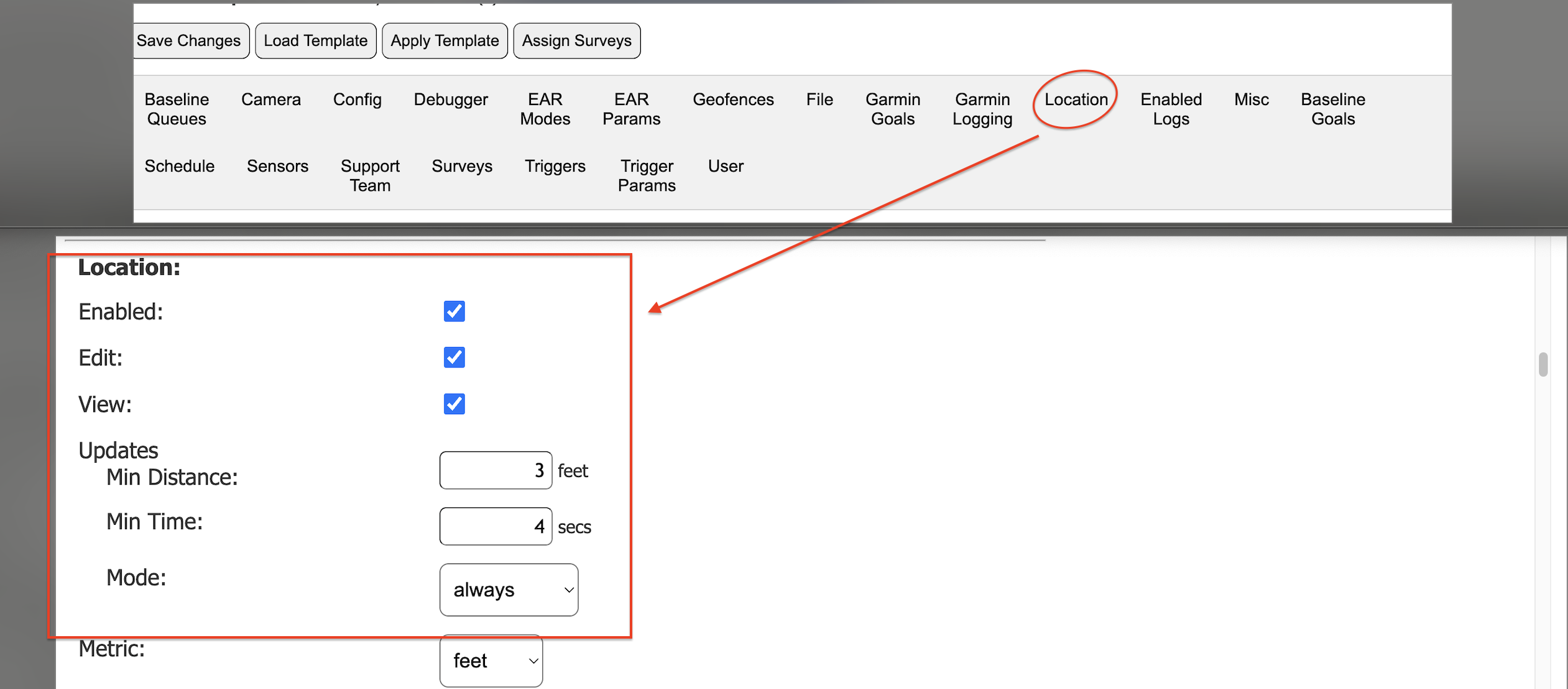Image resolution: width=1568 pixels, height=689 pixels.
Task: View the Debugger settings
Action: coord(451,99)
